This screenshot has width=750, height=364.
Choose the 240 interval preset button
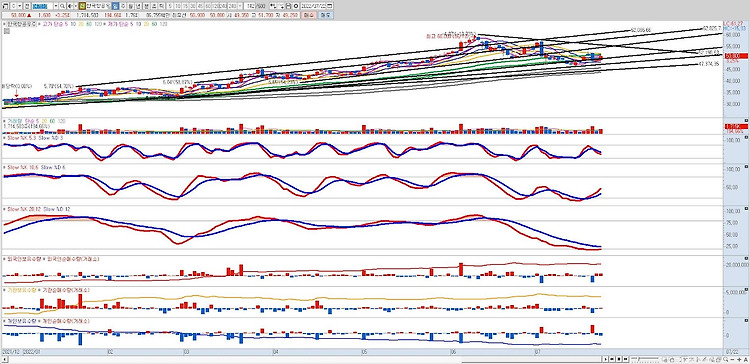coord(222,6)
